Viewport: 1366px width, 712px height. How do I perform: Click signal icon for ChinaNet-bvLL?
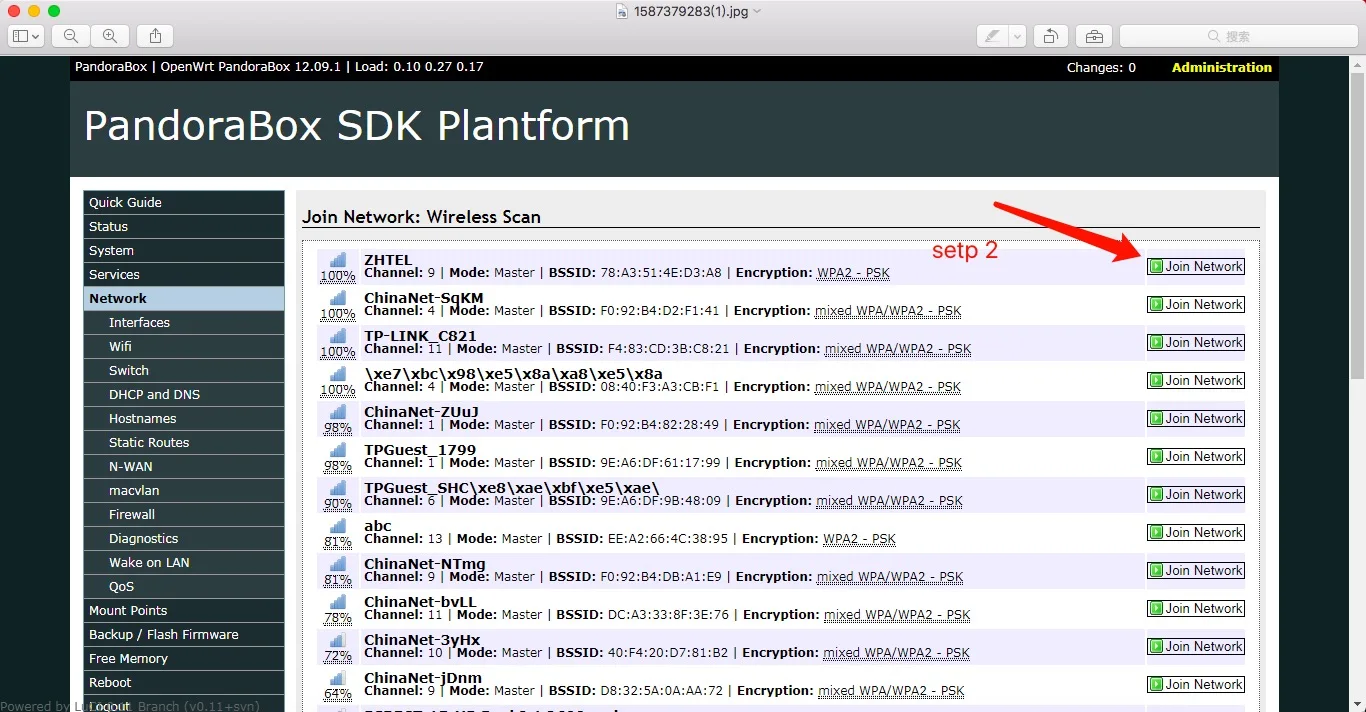pos(338,602)
